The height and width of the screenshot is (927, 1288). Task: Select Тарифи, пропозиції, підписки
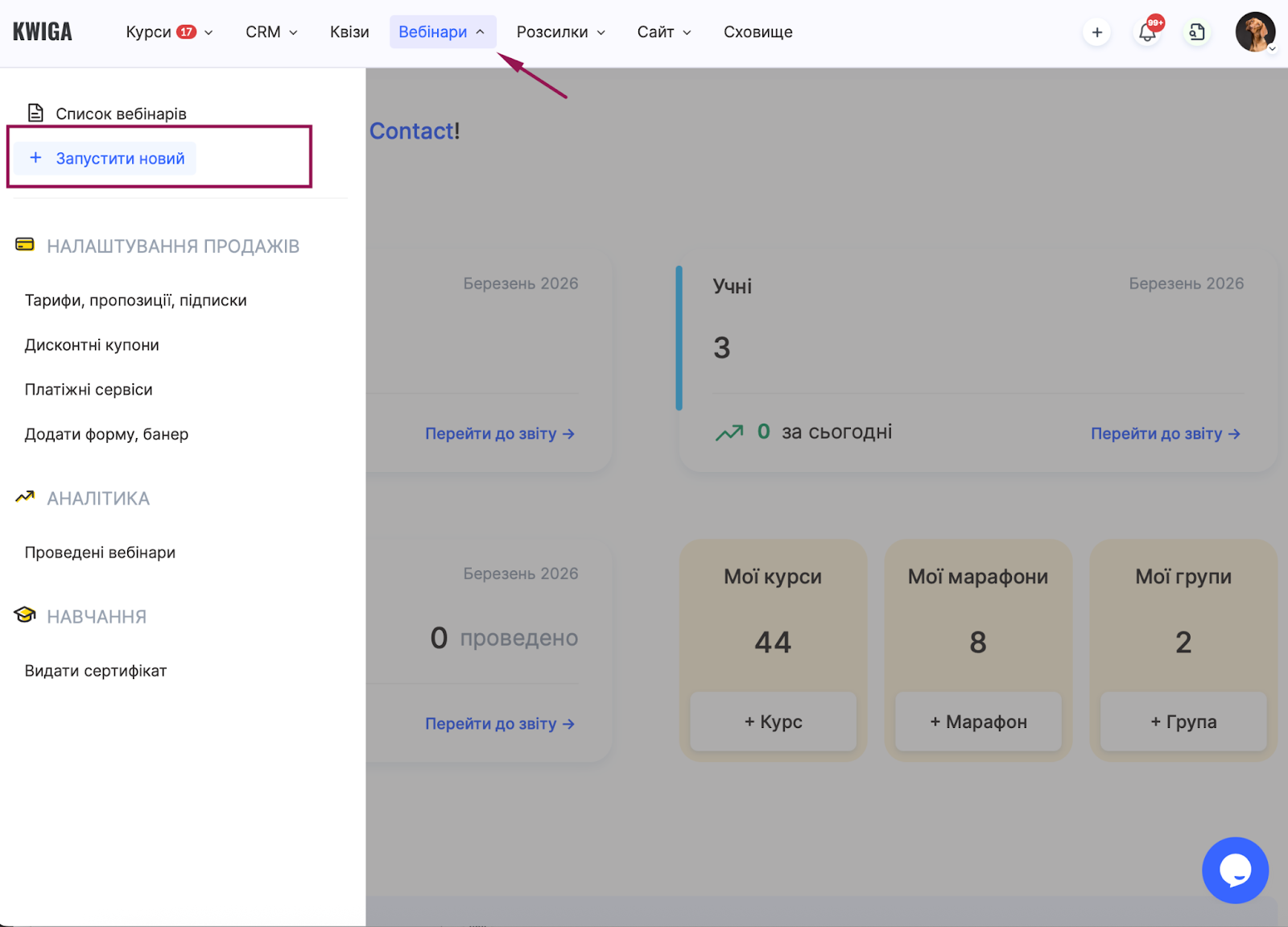(x=135, y=300)
